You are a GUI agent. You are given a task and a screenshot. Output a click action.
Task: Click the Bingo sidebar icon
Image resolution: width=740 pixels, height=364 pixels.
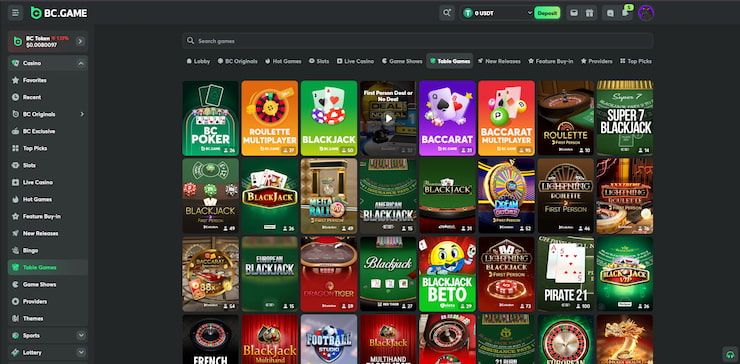click(x=16, y=250)
